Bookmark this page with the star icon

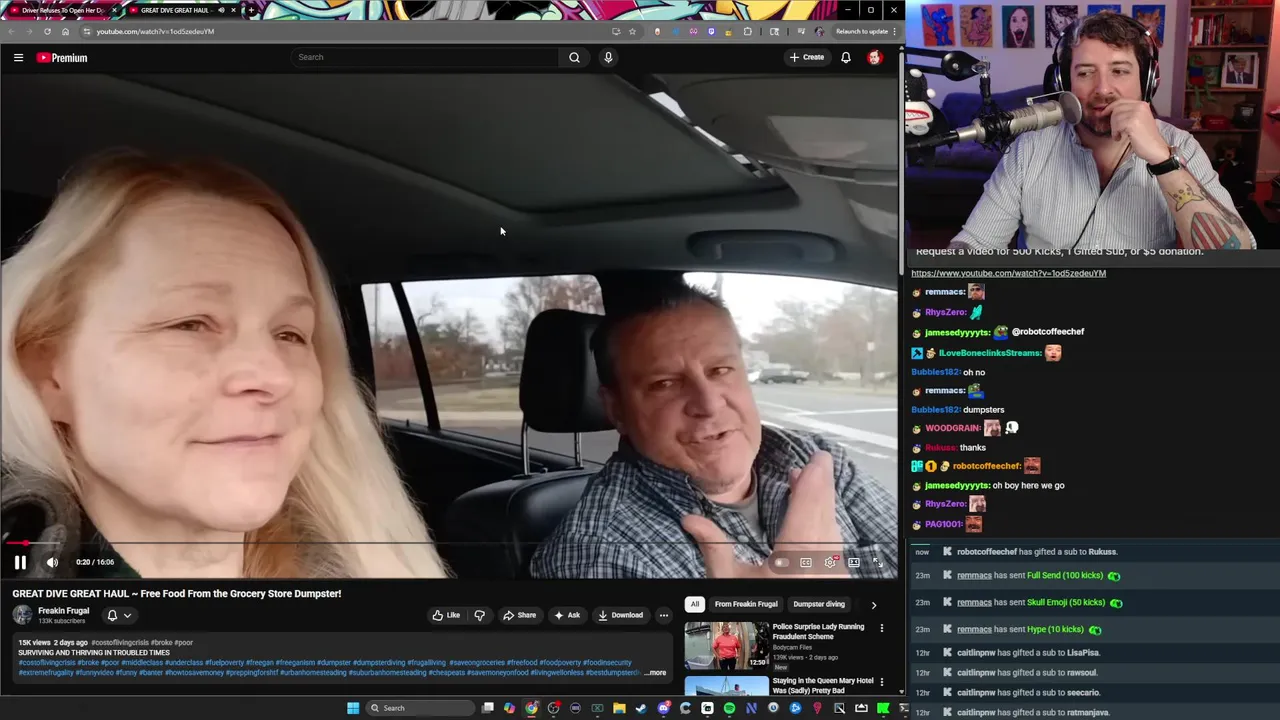point(632,31)
